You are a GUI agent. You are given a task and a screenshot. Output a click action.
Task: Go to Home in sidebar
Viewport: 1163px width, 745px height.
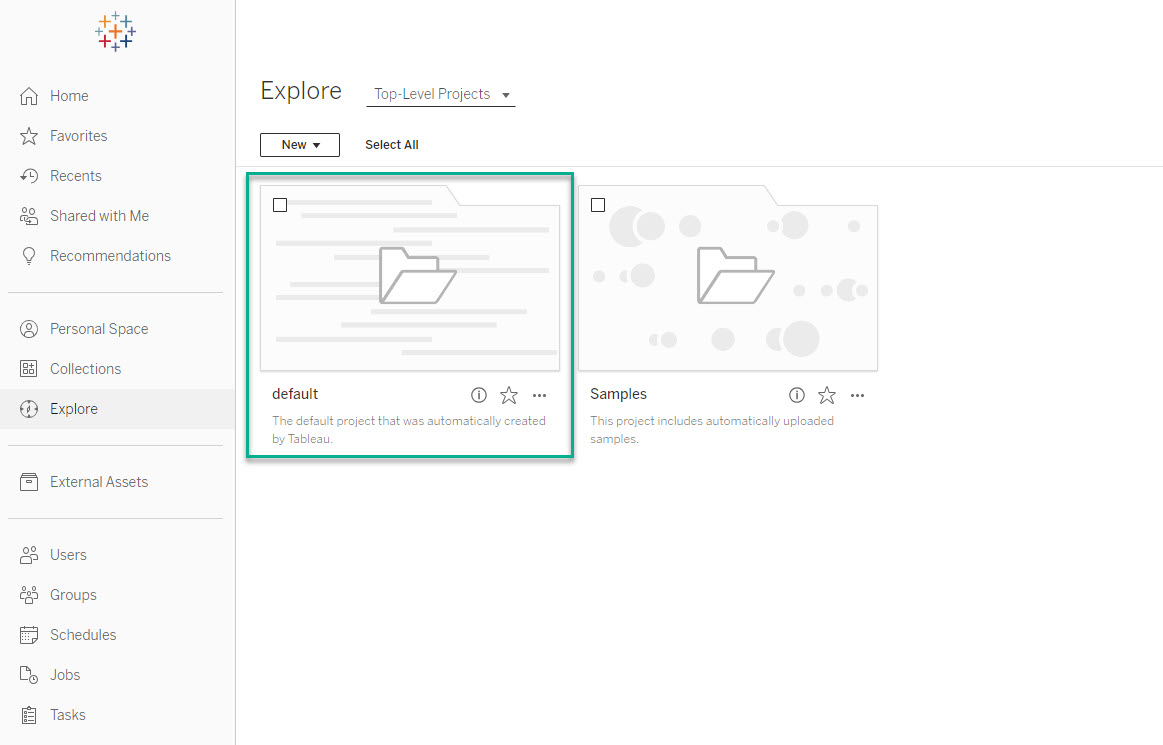(x=69, y=96)
